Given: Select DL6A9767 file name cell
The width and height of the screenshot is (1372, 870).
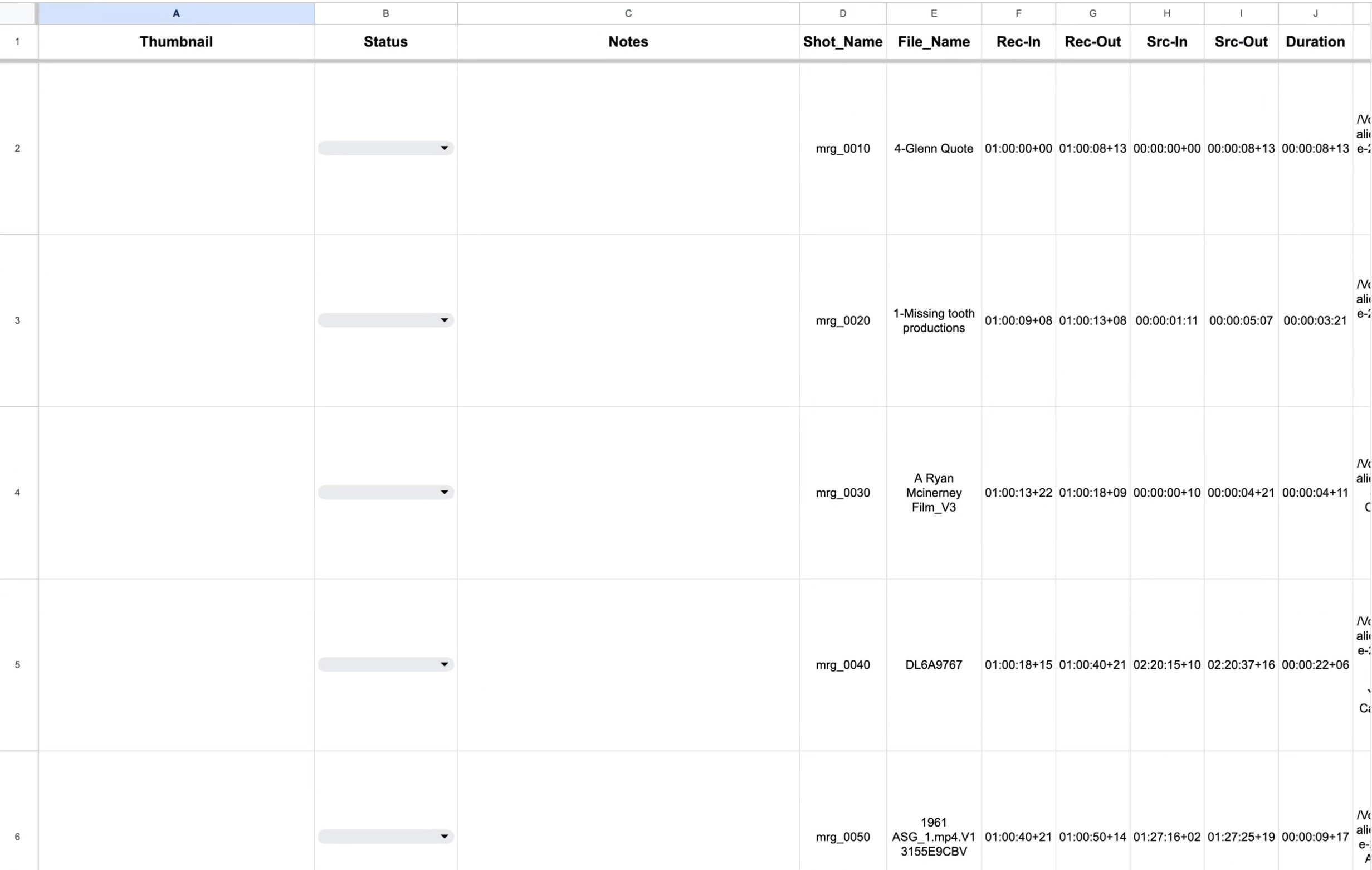Looking at the screenshot, I should click(933, 665).
